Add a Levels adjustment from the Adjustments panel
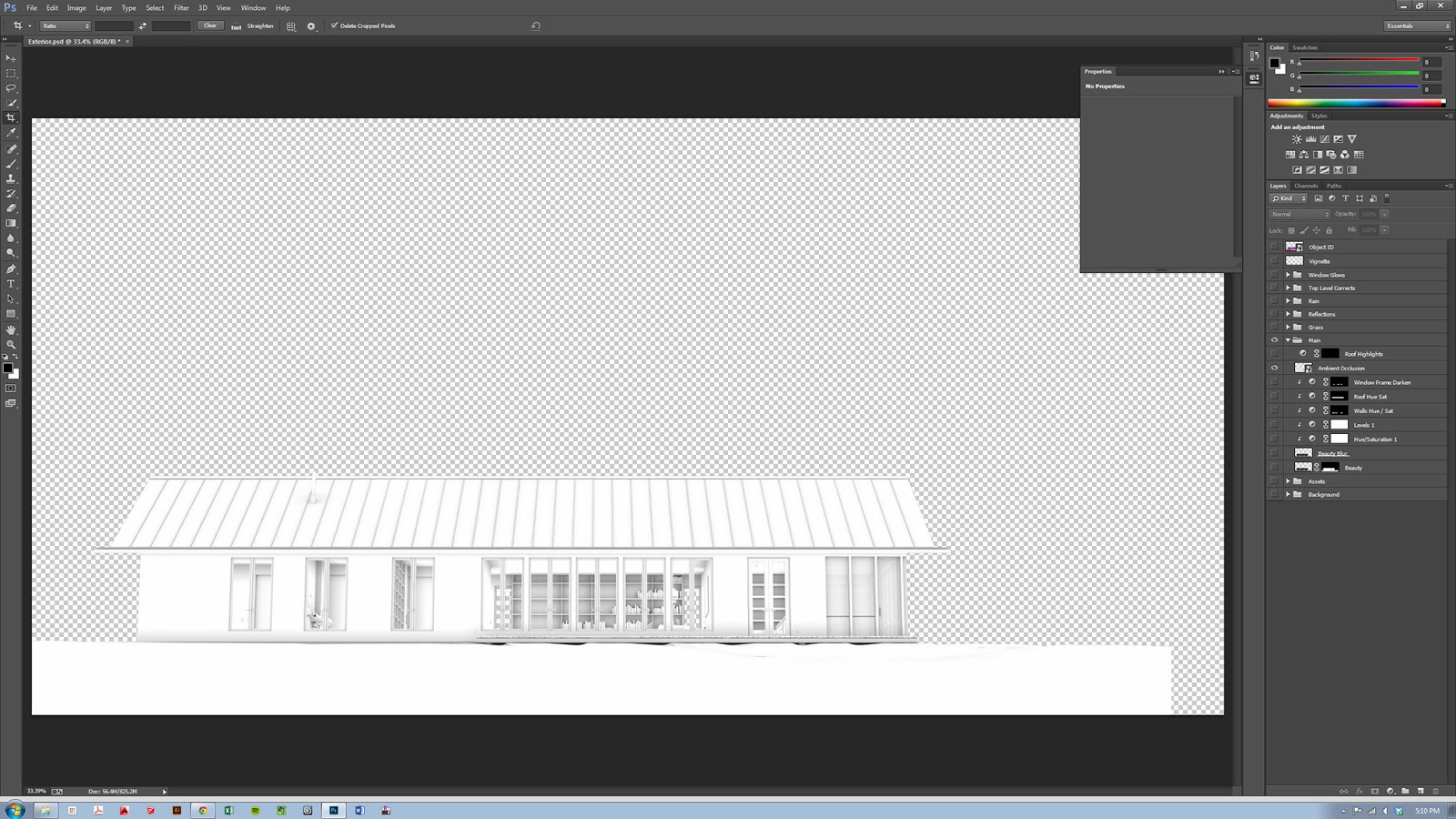 pyautogui.click(x=1309, y=138)
